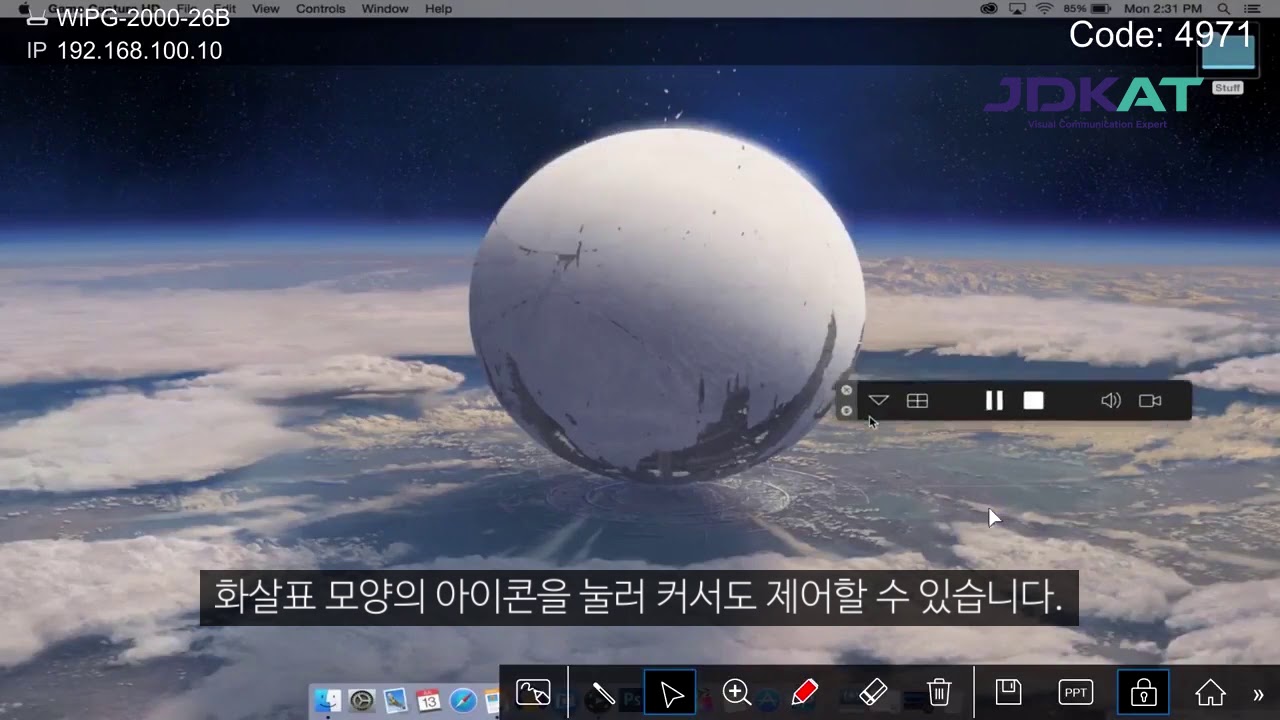Screen dimensions: 1280x720
Task: Launch Safari from the Dock
Action: pos(463,701)
